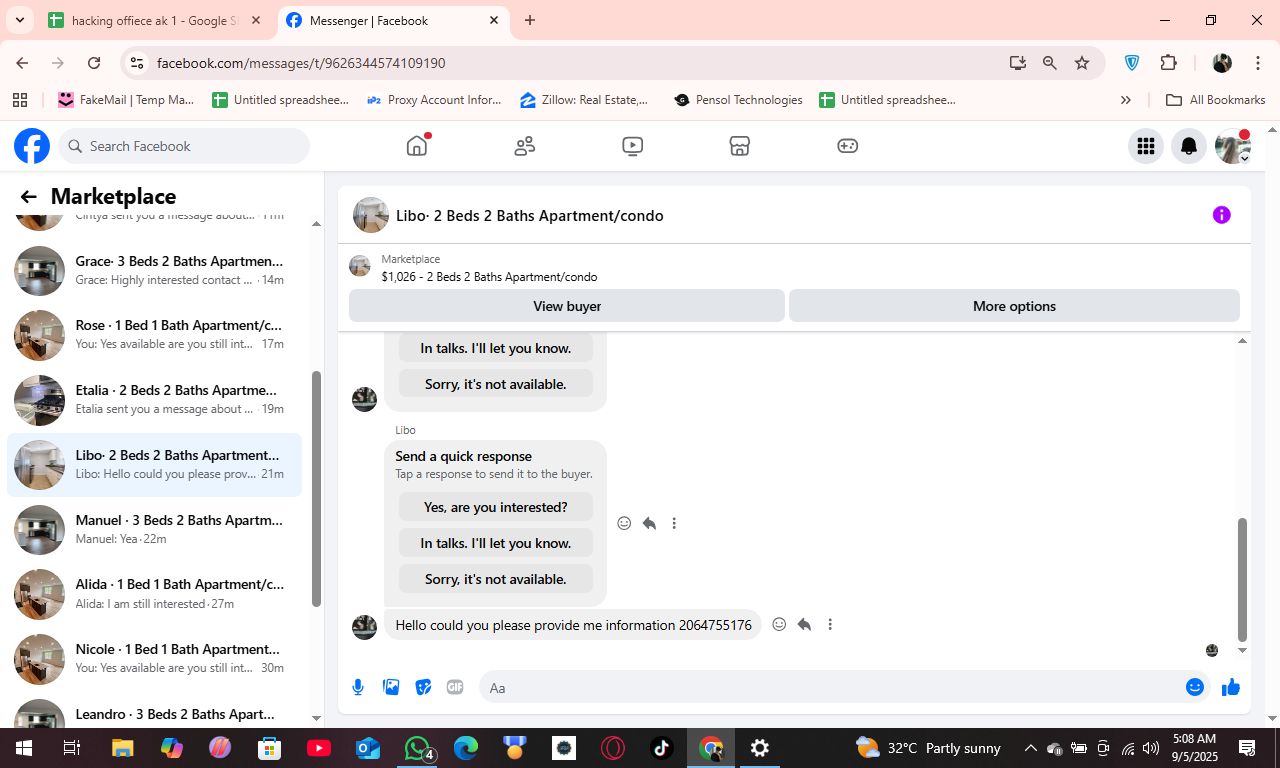Go back using Marketplace back arrow
1280x768 pixels.
pos(28,197)
